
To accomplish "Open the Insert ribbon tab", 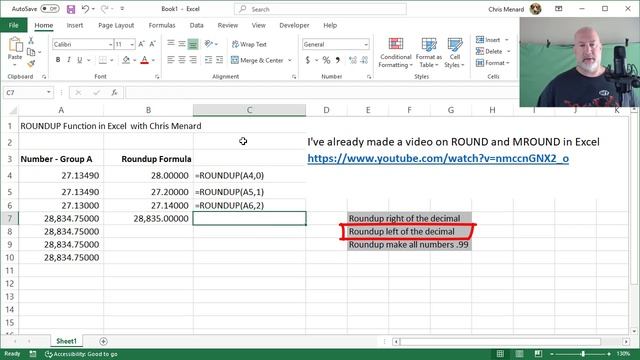I will 75,25.
